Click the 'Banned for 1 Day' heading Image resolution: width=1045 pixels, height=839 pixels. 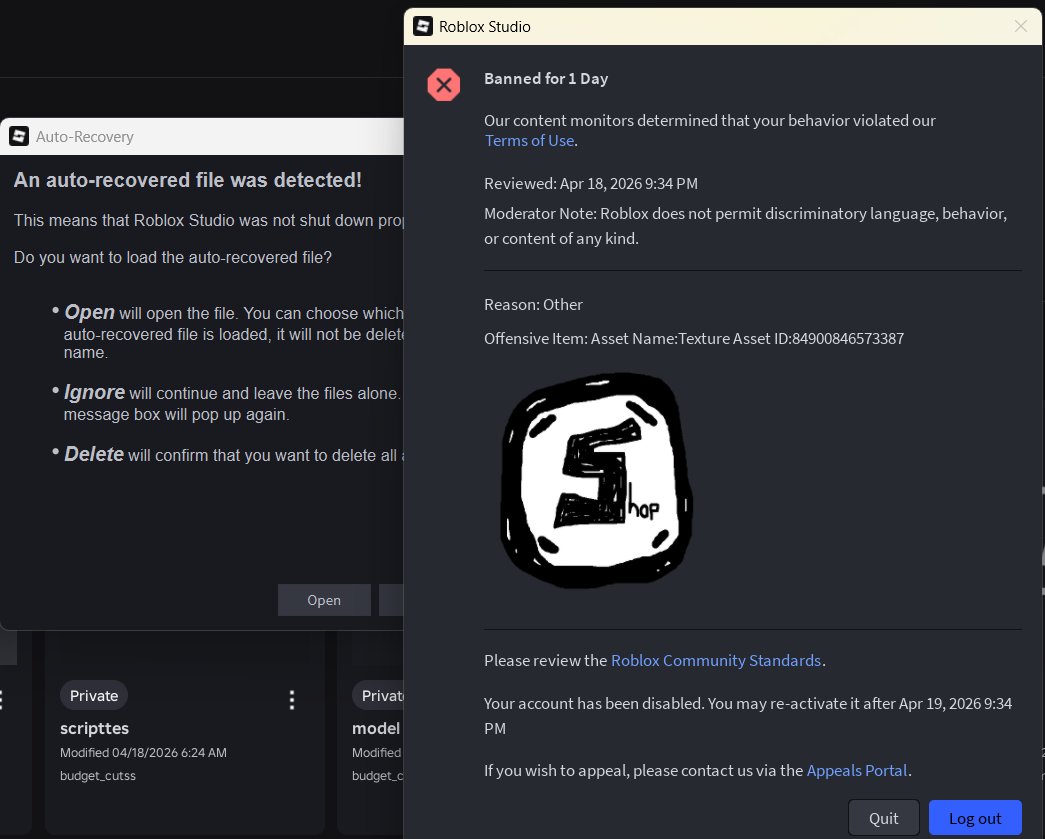[x=546, y=79]
